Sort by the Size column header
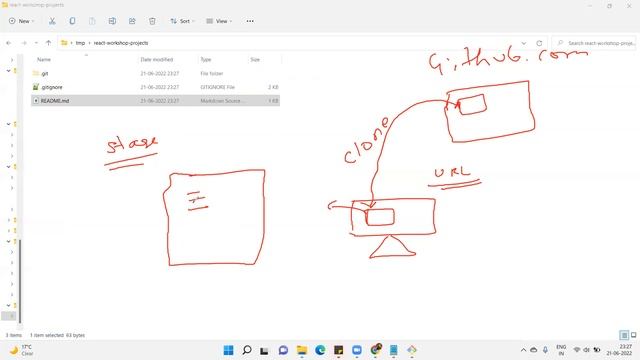The image size is (640, 360). pyautogui.click(x=255, y=60)
